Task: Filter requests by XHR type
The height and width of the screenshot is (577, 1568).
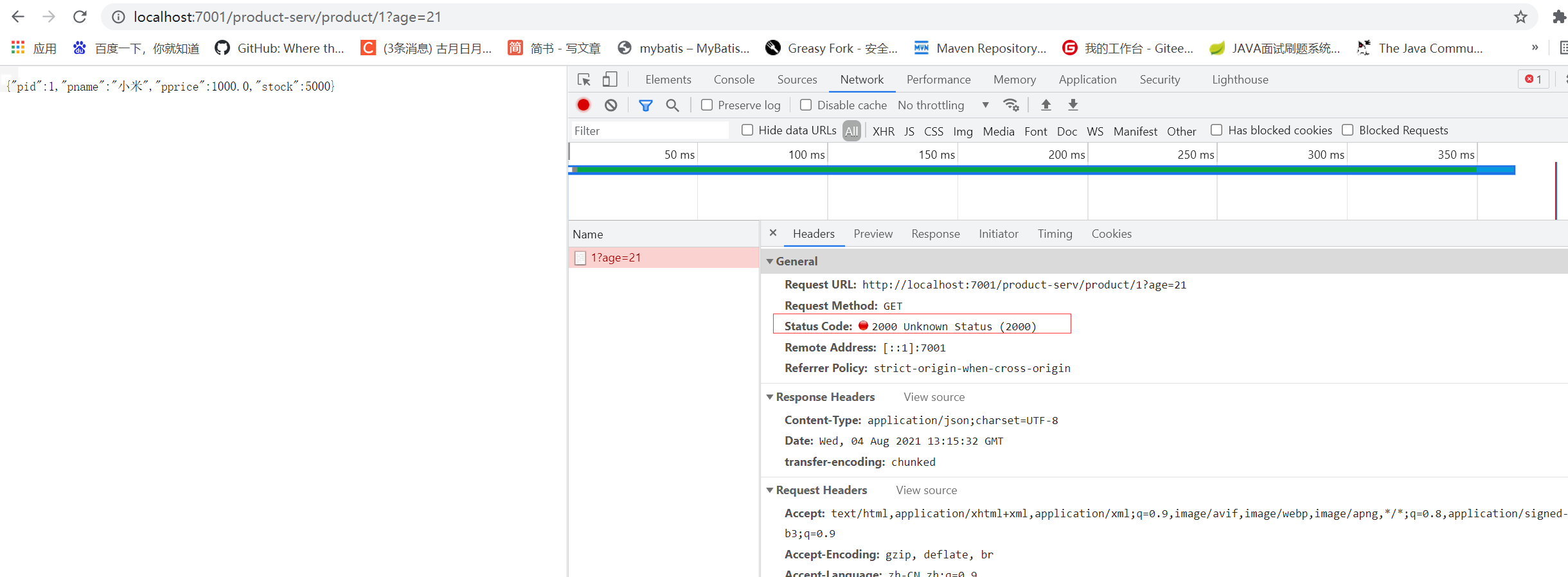Action: pos(883,131)
